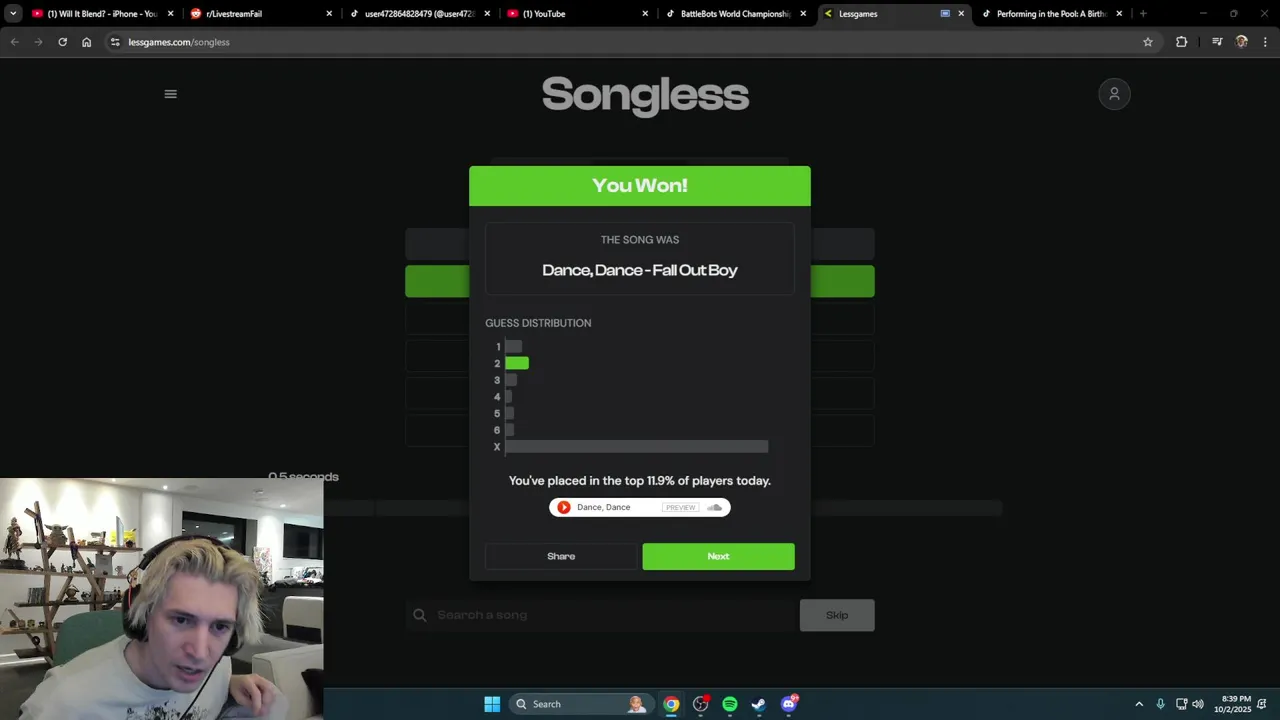Click the browser Home icon

[x=87, y=42]
